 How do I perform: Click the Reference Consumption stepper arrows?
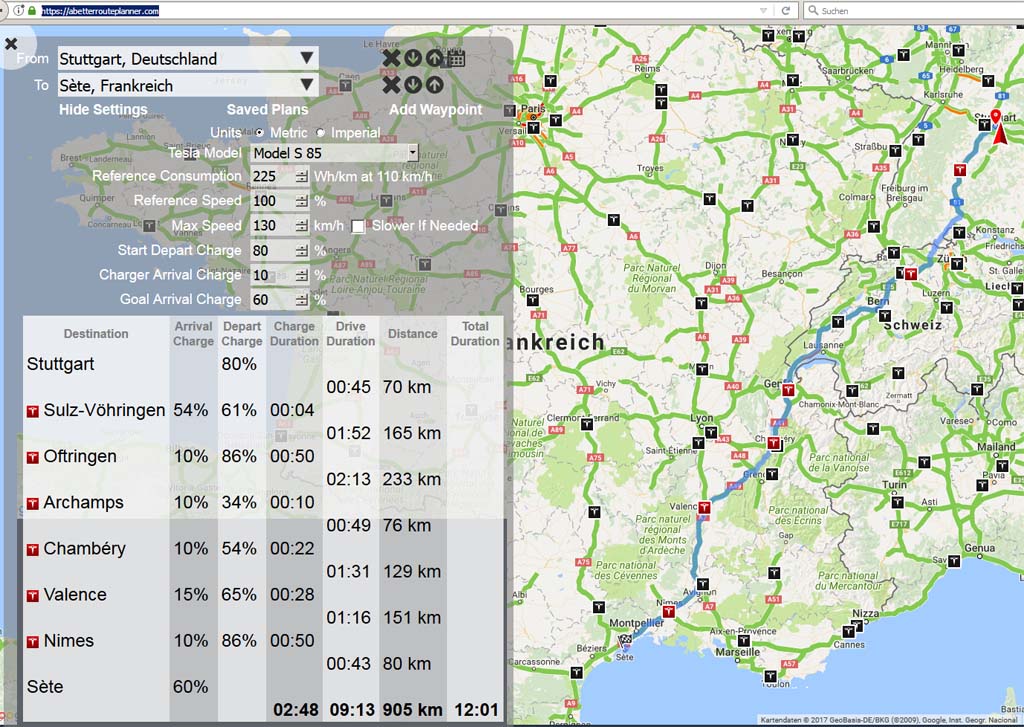pyautogui.click(x=301, y=177)
